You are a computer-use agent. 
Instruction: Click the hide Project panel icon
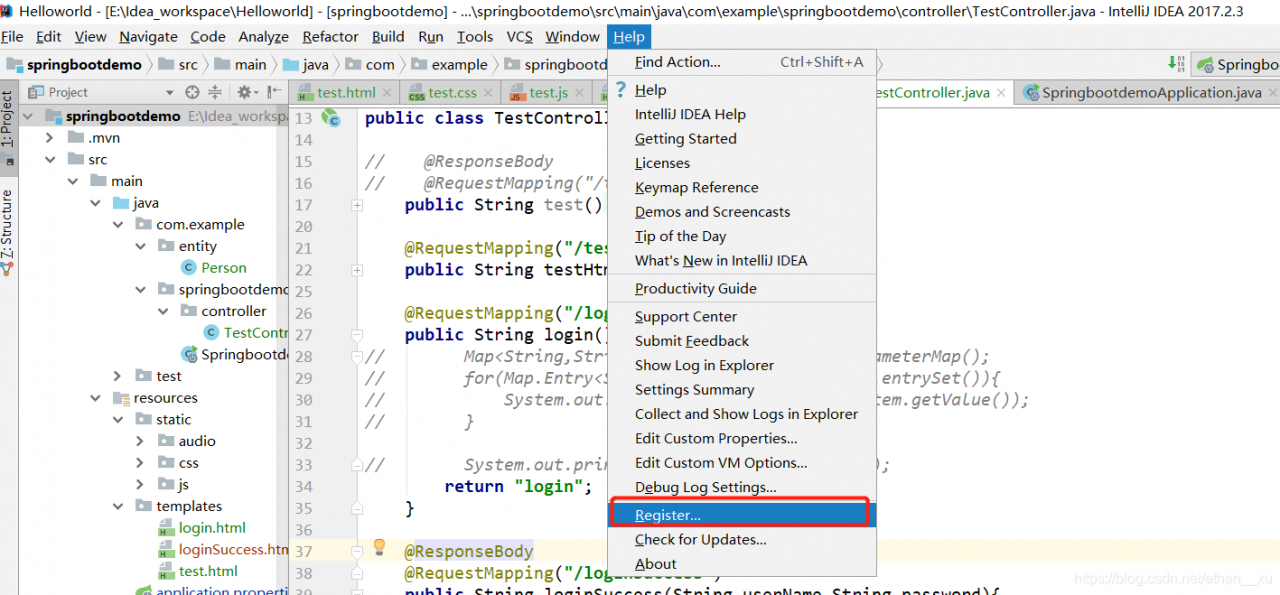point(272,92)
